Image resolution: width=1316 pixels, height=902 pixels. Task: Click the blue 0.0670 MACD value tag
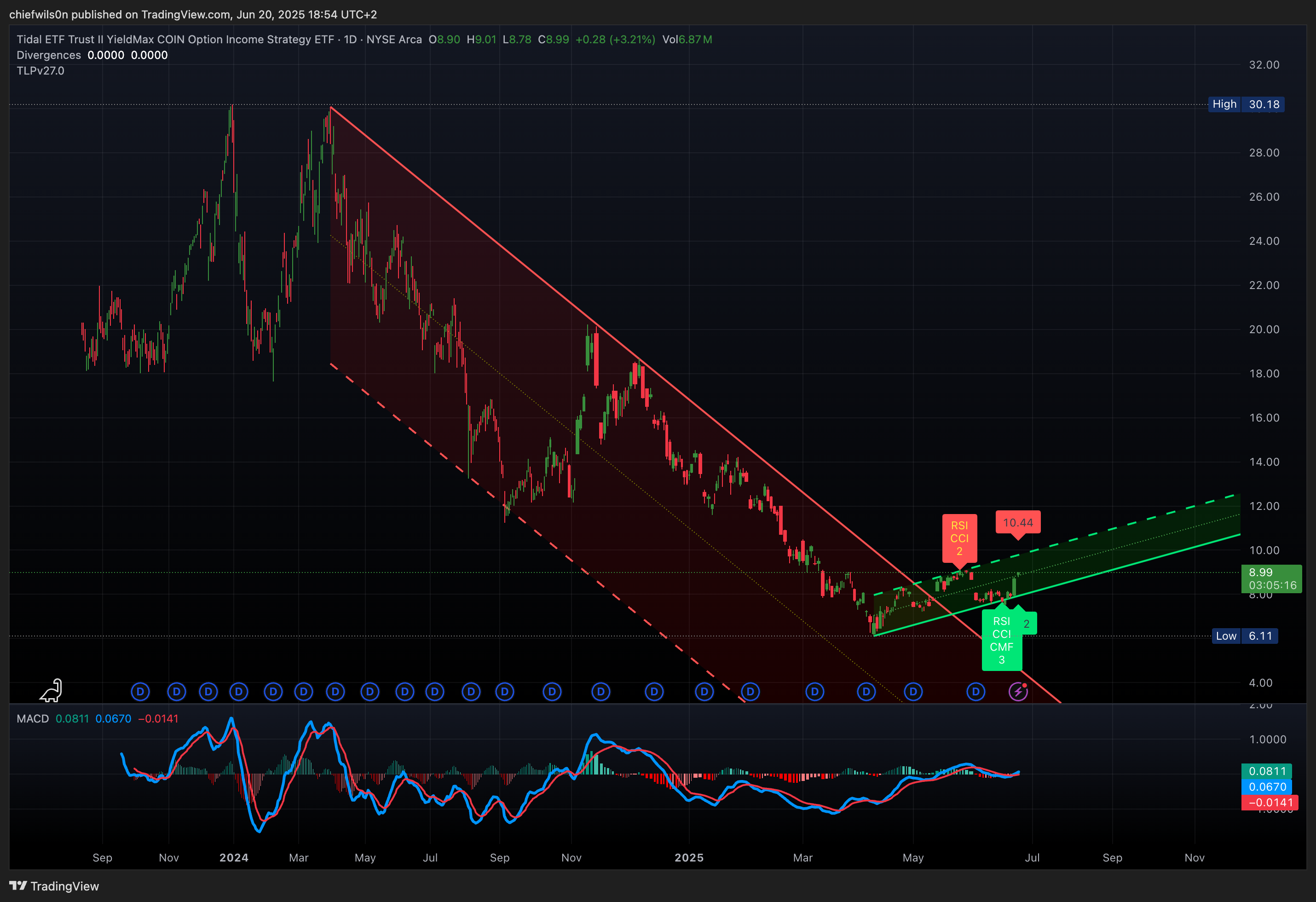coord(1267,787)
